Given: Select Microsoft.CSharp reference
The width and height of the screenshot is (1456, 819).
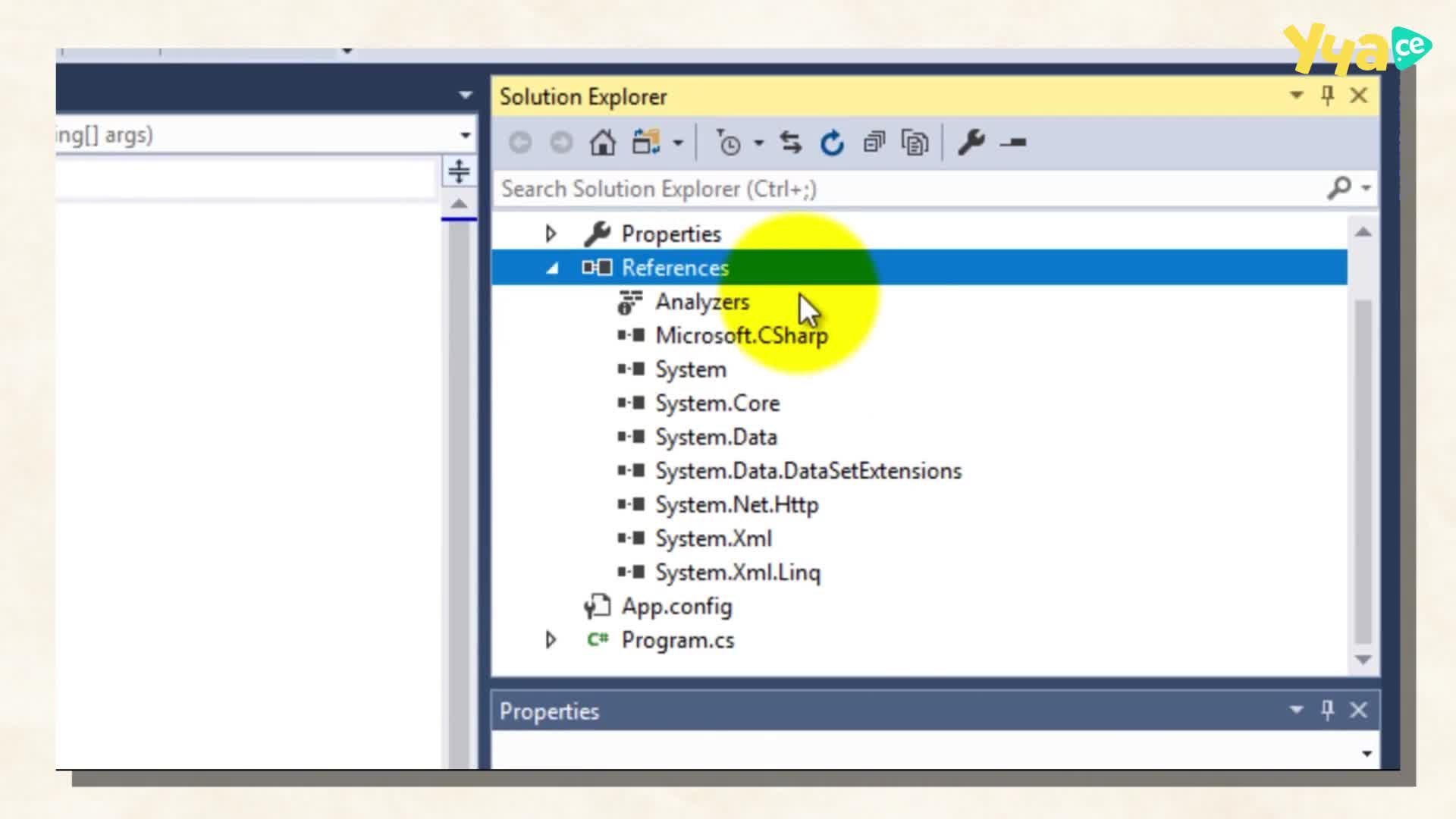Looking at the screenshot, I should (x=742, y=335).
